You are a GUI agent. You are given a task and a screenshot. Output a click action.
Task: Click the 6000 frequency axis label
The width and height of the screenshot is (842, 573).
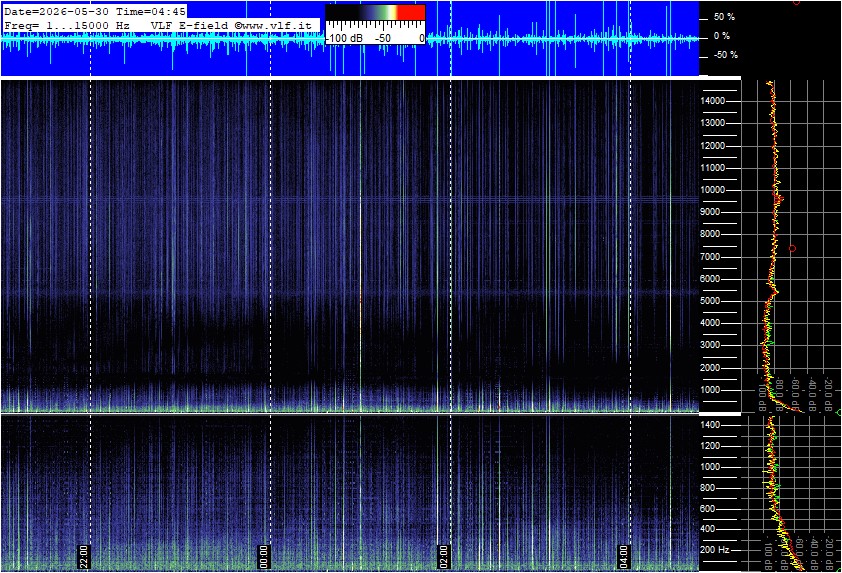point(710,279)
